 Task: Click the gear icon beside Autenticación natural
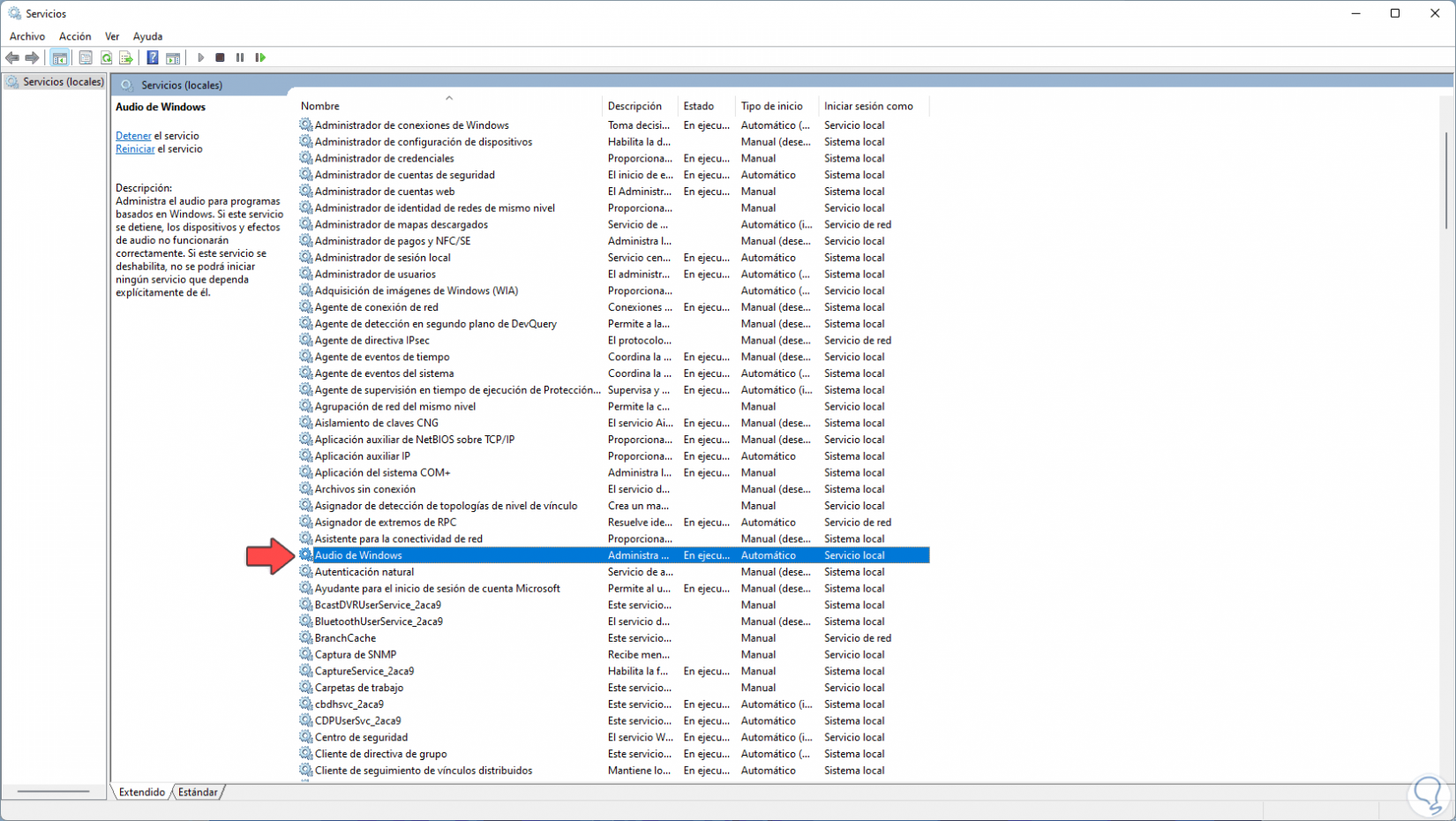(x=306, y=572)
